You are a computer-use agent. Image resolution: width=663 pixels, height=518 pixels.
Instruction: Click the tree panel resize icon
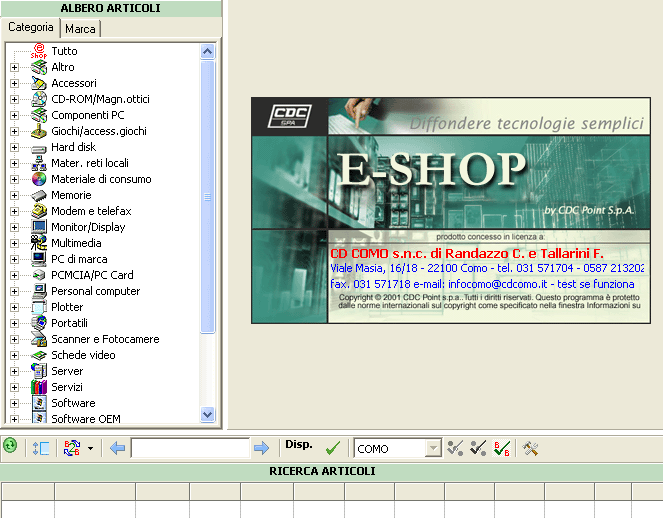[x=41, y=448]
